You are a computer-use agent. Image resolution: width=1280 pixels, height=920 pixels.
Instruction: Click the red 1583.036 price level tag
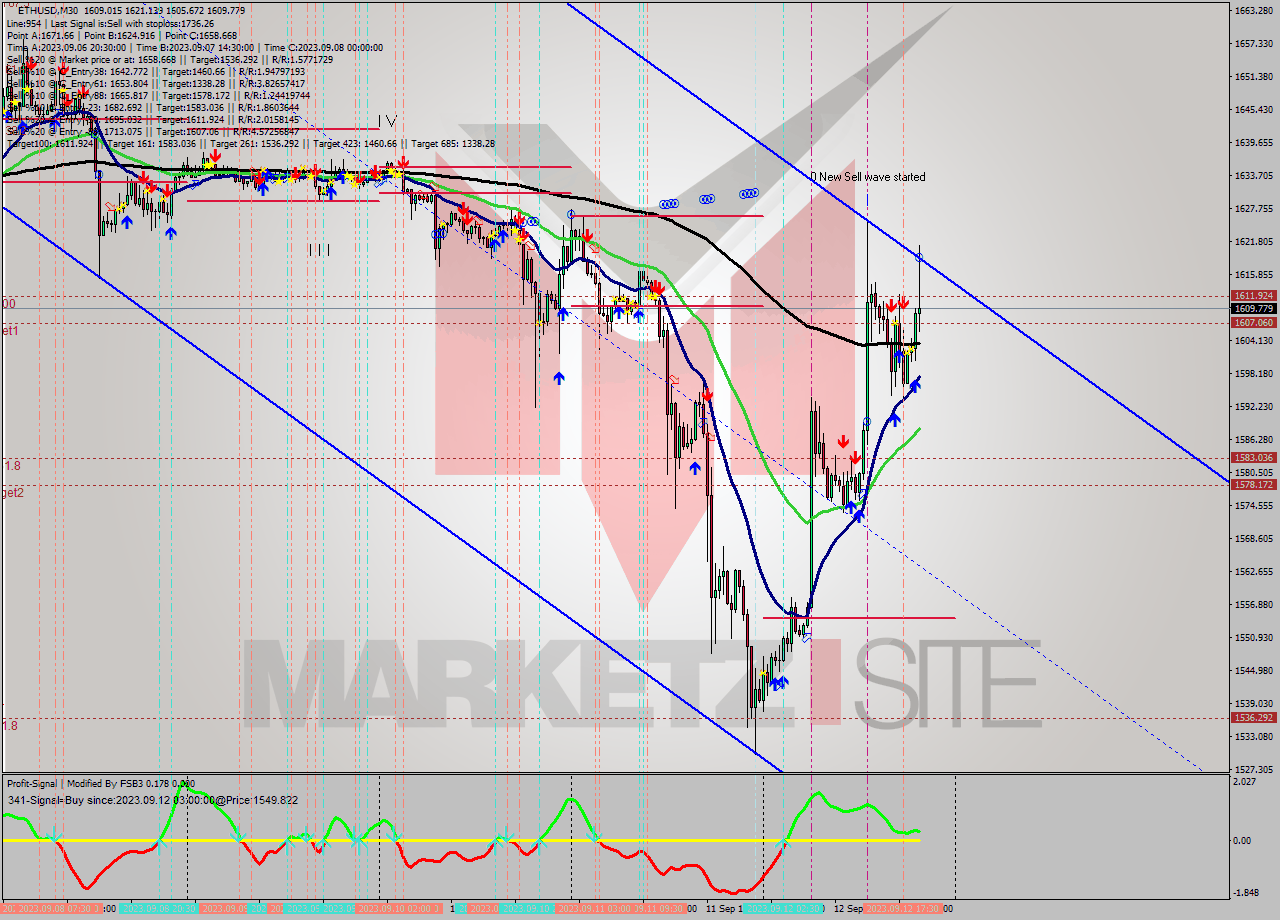(1253, 458)
